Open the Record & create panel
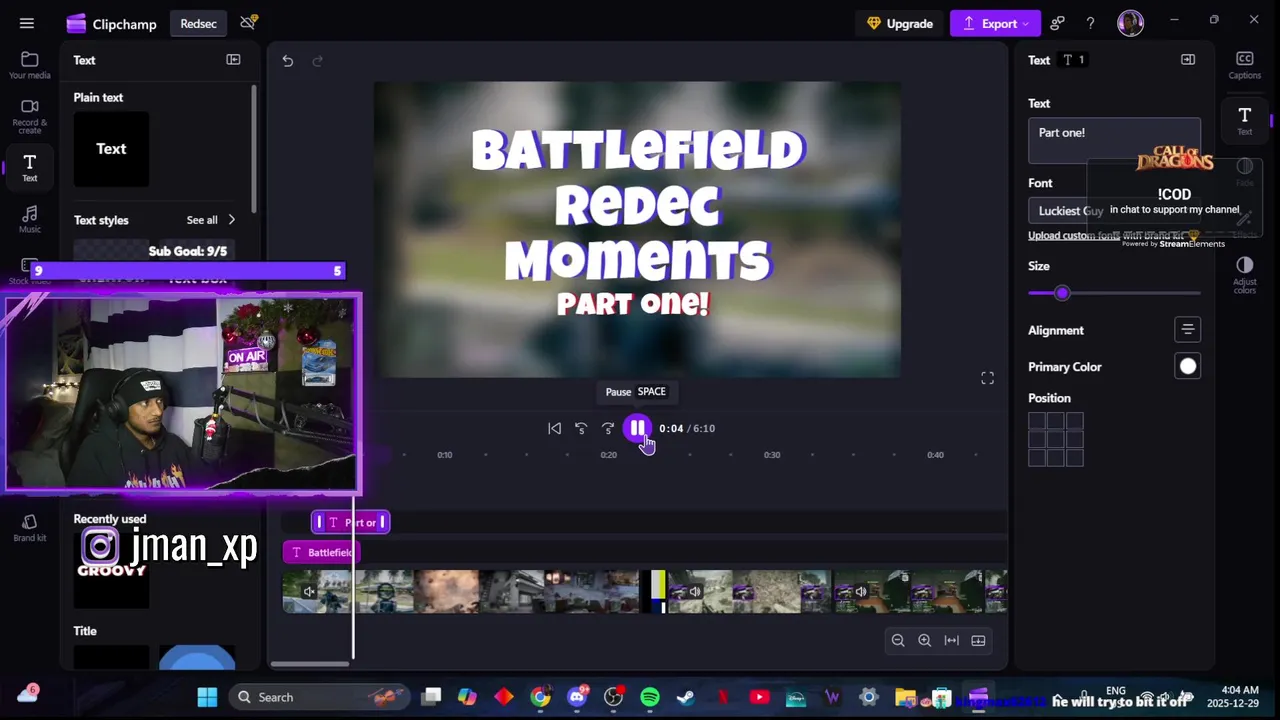This screenshot has width=1280, height=720. click(x=30, y=117)
